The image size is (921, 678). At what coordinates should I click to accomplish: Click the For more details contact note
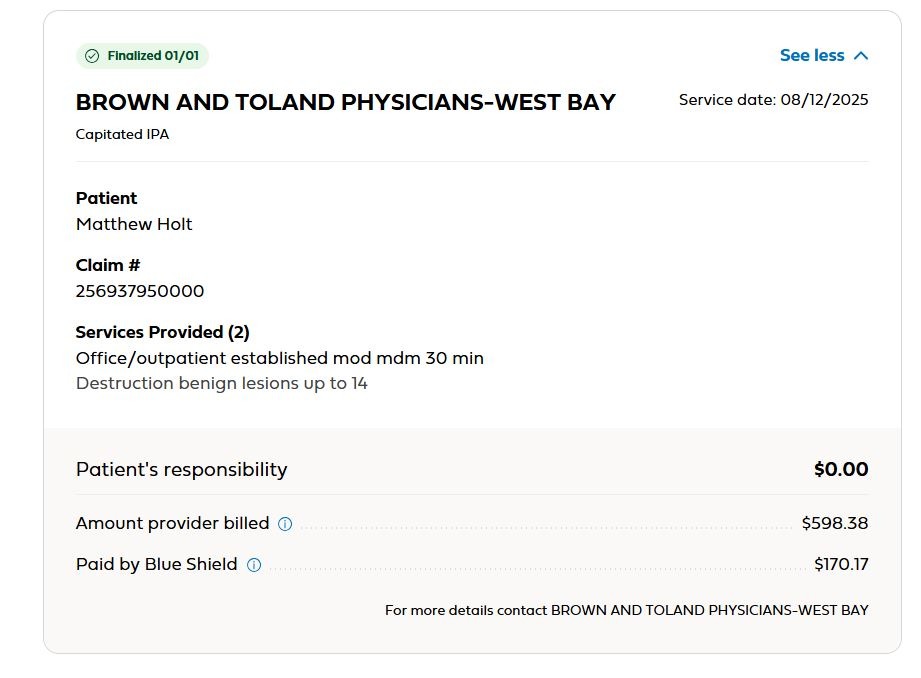pyautogui.click(x=626, y=610)
